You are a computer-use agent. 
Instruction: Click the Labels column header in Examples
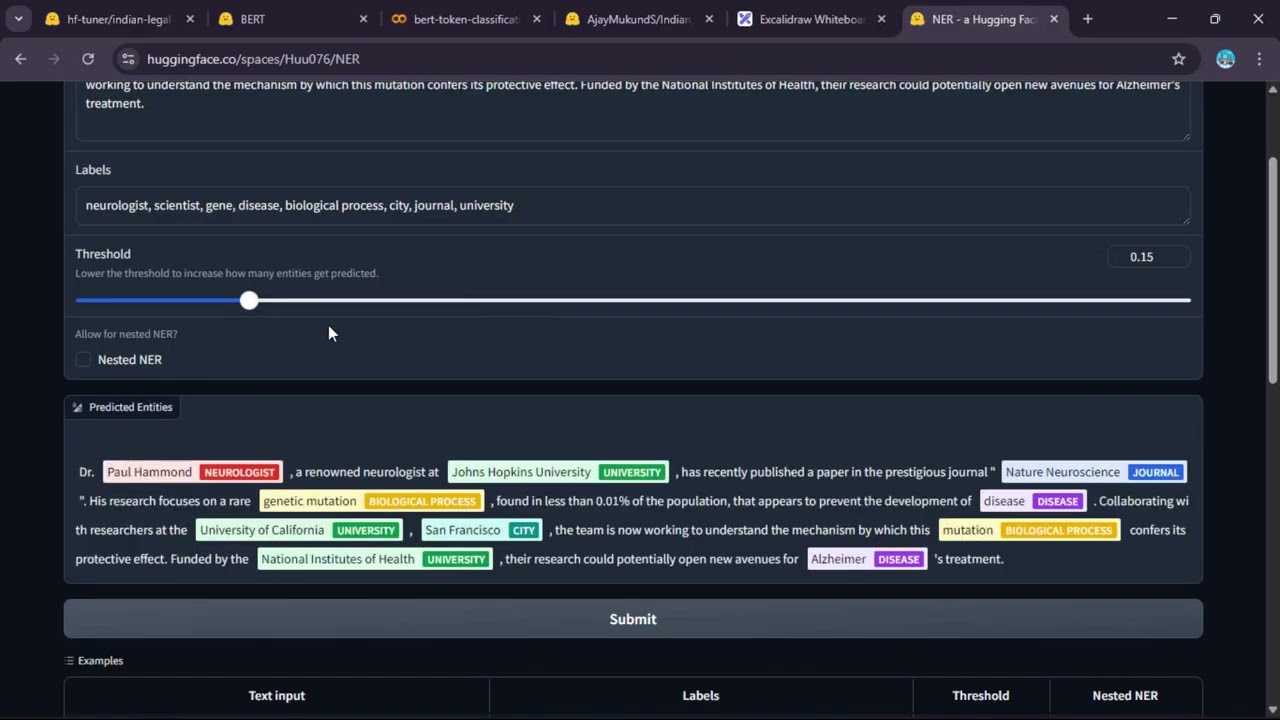pyautogui.click(x=701, y=696)
